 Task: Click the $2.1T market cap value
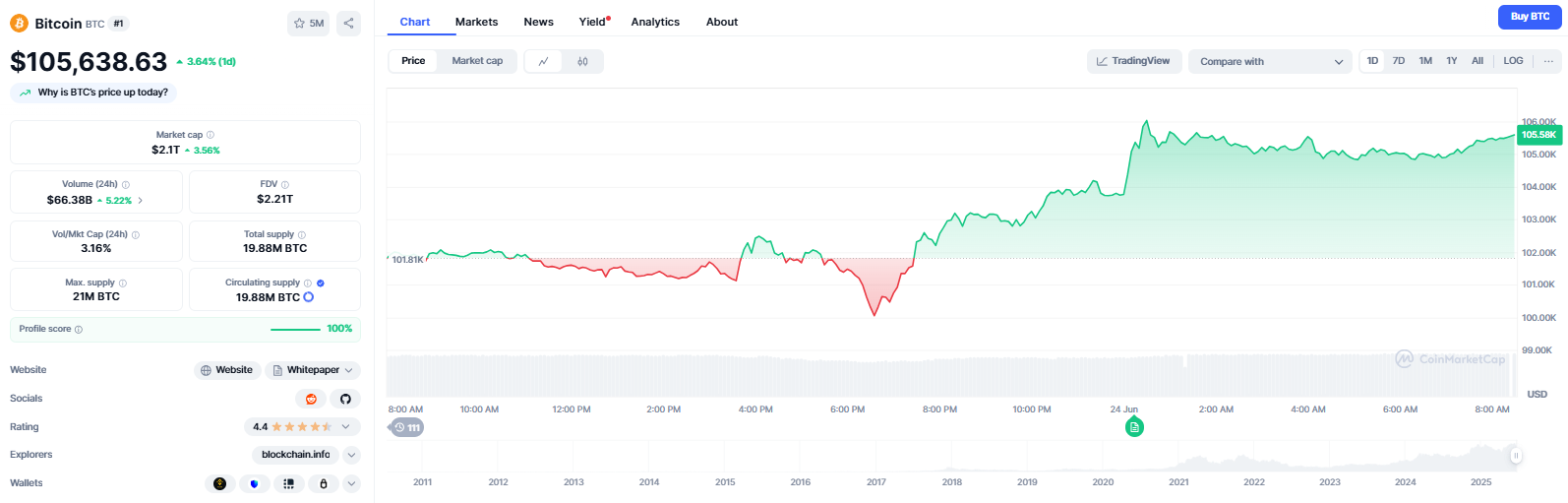(165, 150)
